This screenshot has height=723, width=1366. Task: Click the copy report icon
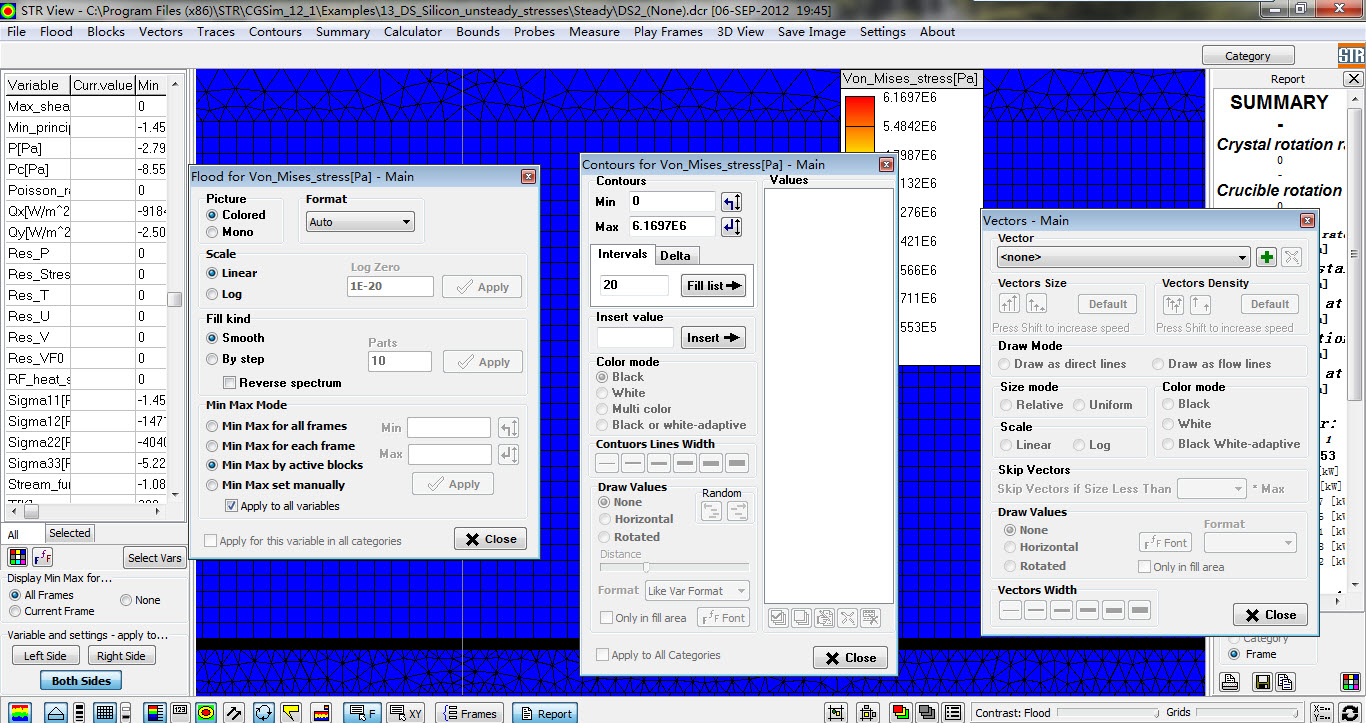pos(1285,682)
